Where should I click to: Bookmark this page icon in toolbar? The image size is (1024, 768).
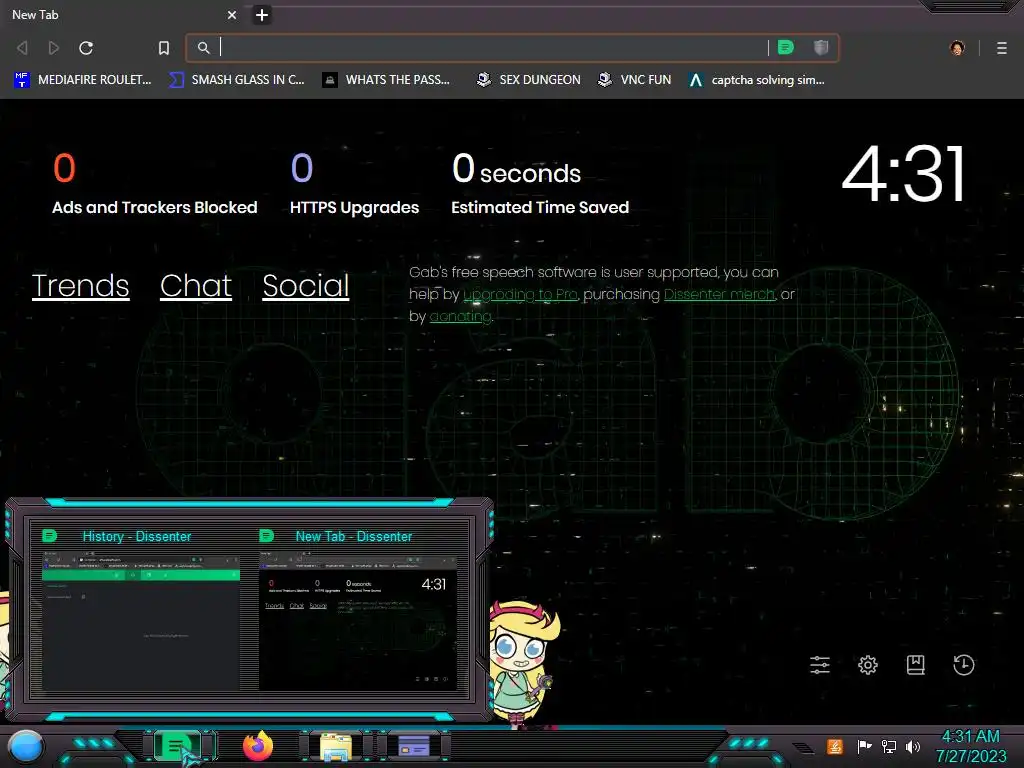pyautogui.click(x=164, y=48)
